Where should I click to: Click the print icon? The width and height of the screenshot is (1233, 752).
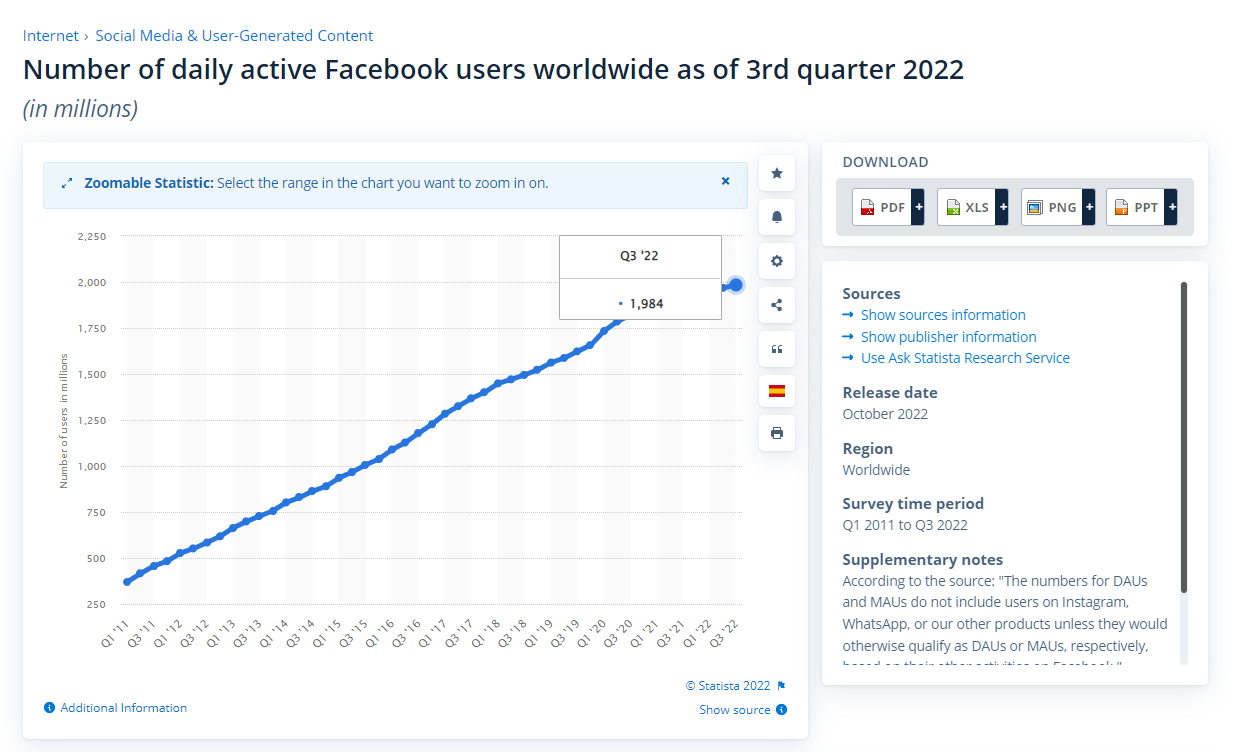(x=776, y=434)
